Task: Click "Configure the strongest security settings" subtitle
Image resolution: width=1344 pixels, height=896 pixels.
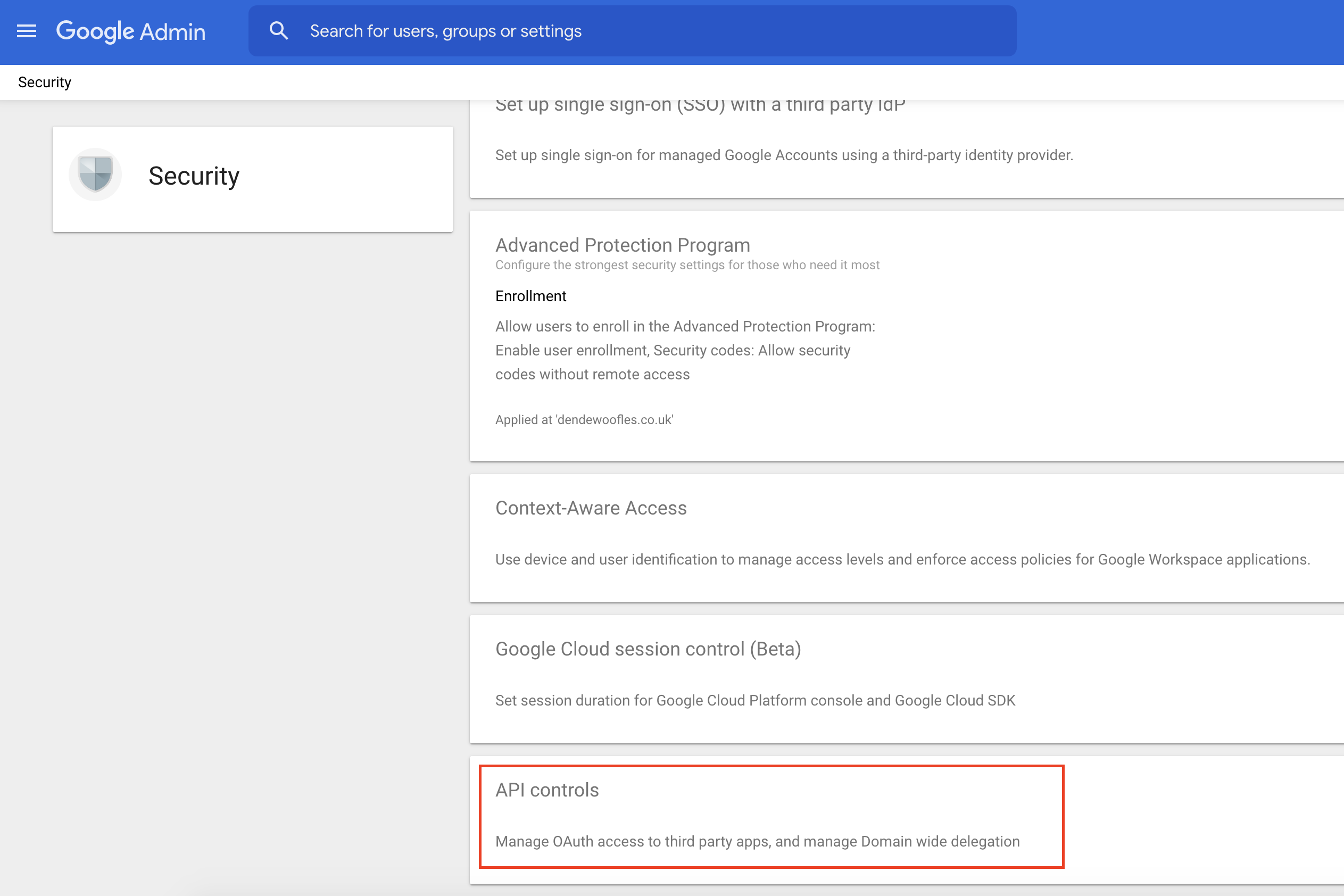Action: pyautogui.click(x=687, y=264)
